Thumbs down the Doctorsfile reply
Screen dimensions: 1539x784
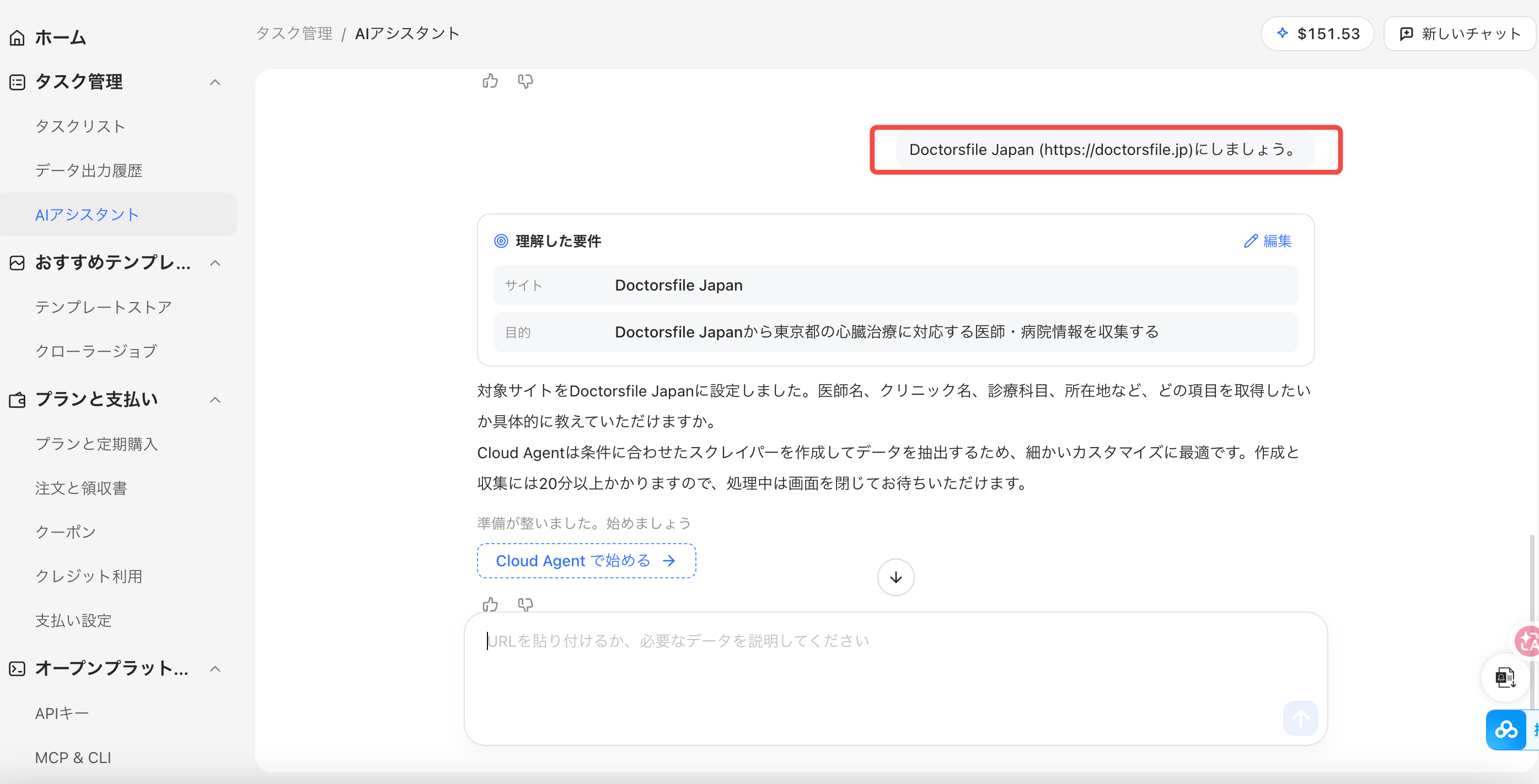[525, 604]
